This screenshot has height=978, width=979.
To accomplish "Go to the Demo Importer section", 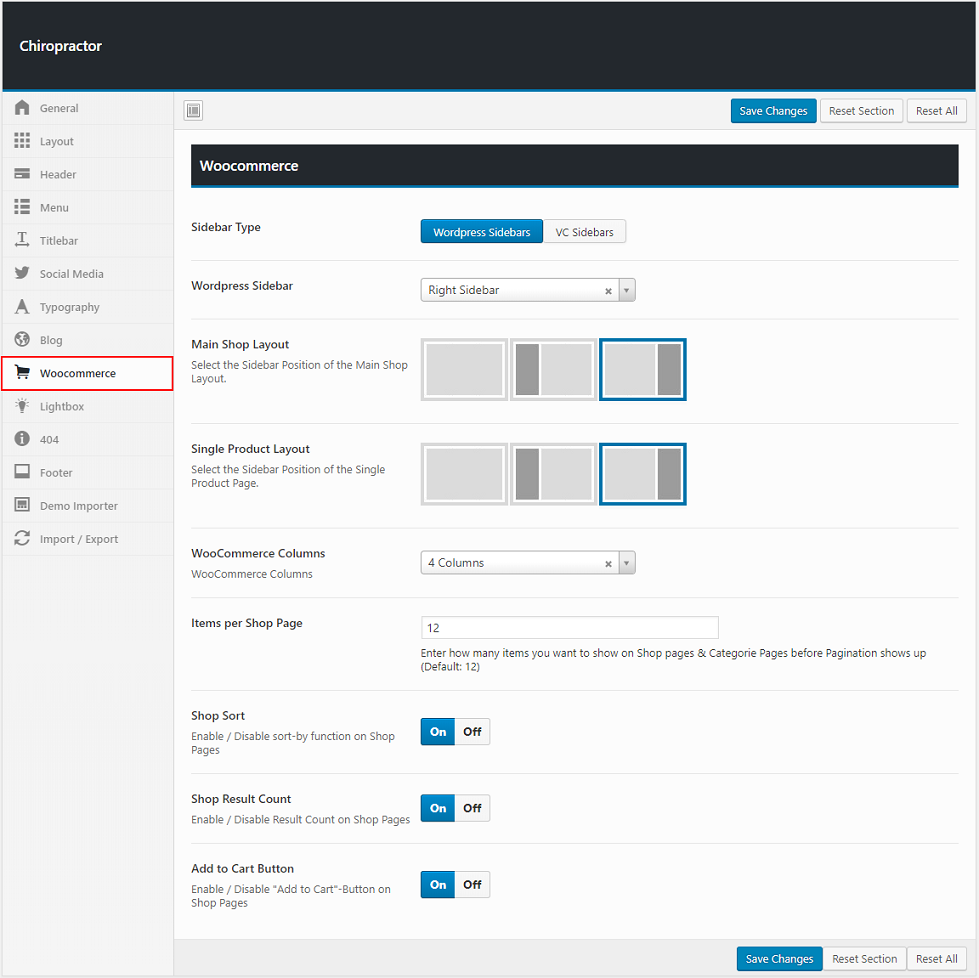I will point(78,506).
